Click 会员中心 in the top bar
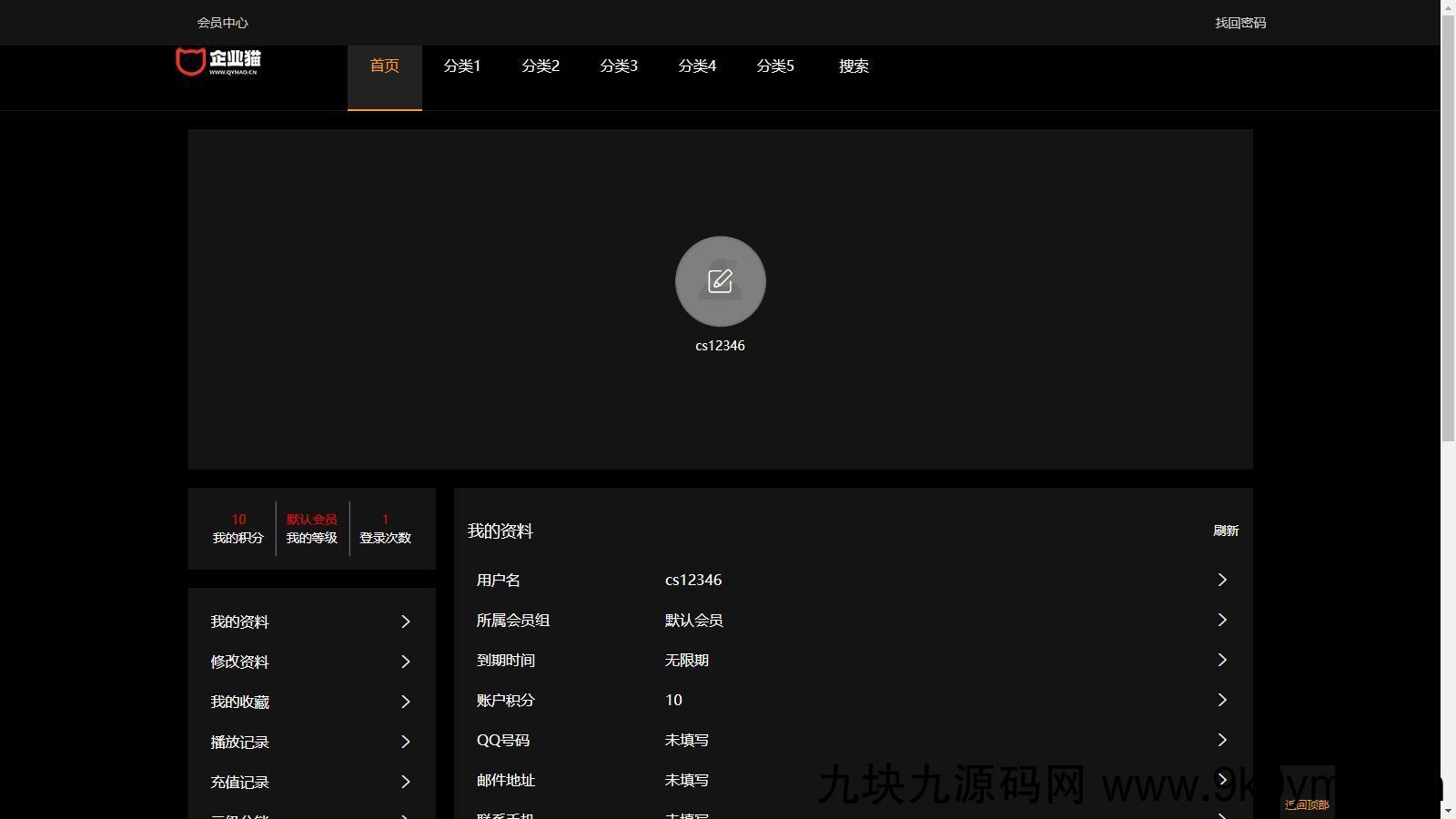 click(223, 22)
